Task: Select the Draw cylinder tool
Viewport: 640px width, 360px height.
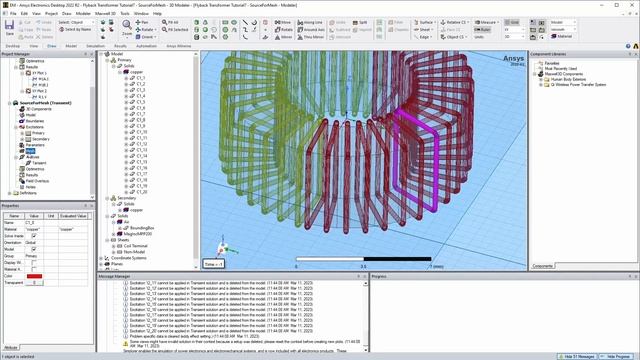Action: click(x=197, y=29)
